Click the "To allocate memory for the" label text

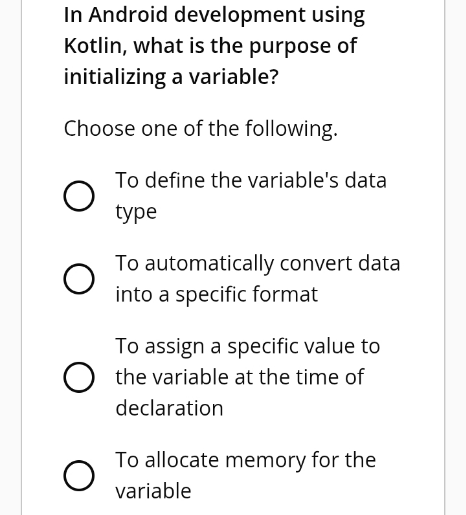246,460
